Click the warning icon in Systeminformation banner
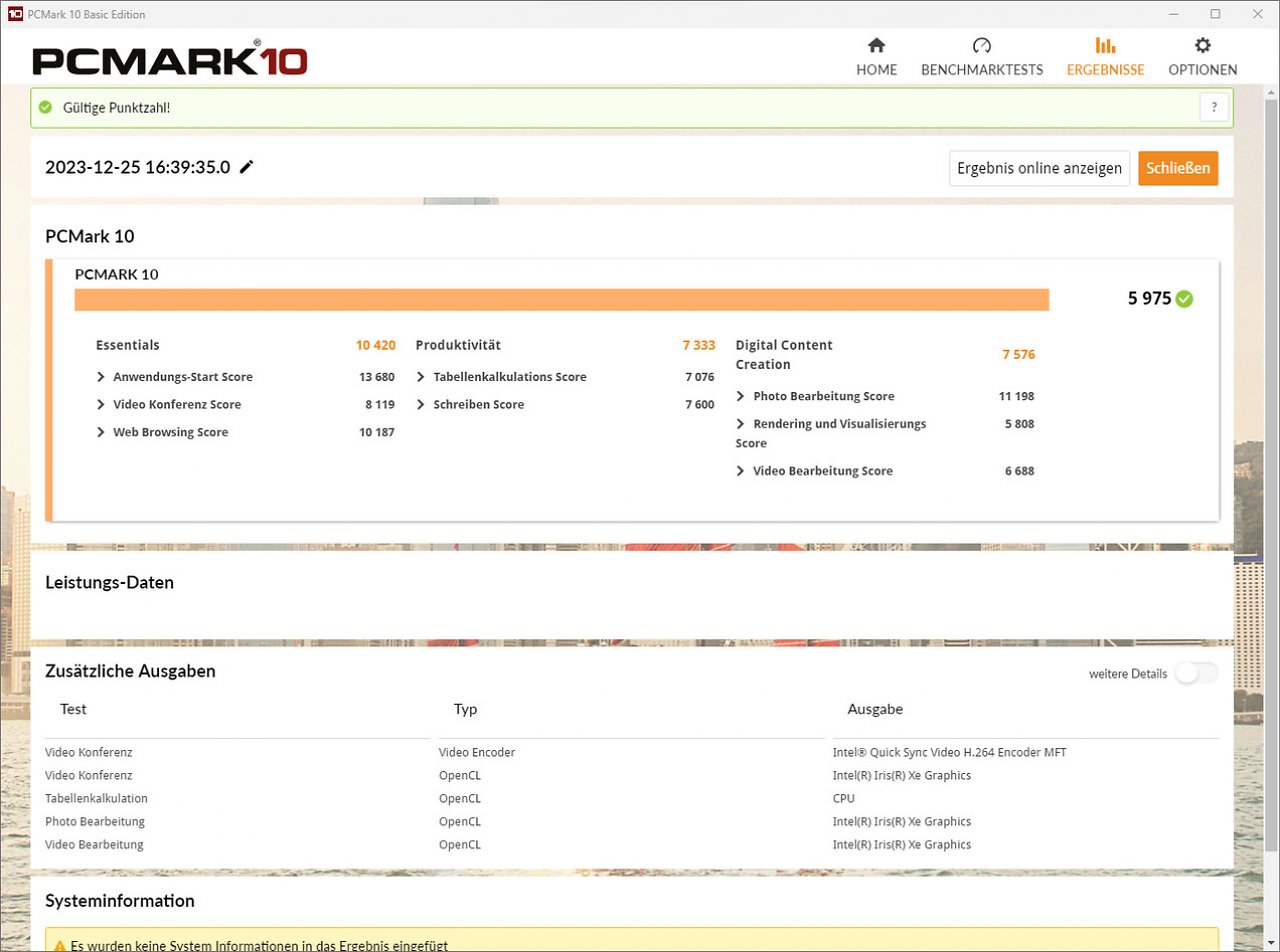Screen dimensions: 1280x952 click(x=60, y=945)
